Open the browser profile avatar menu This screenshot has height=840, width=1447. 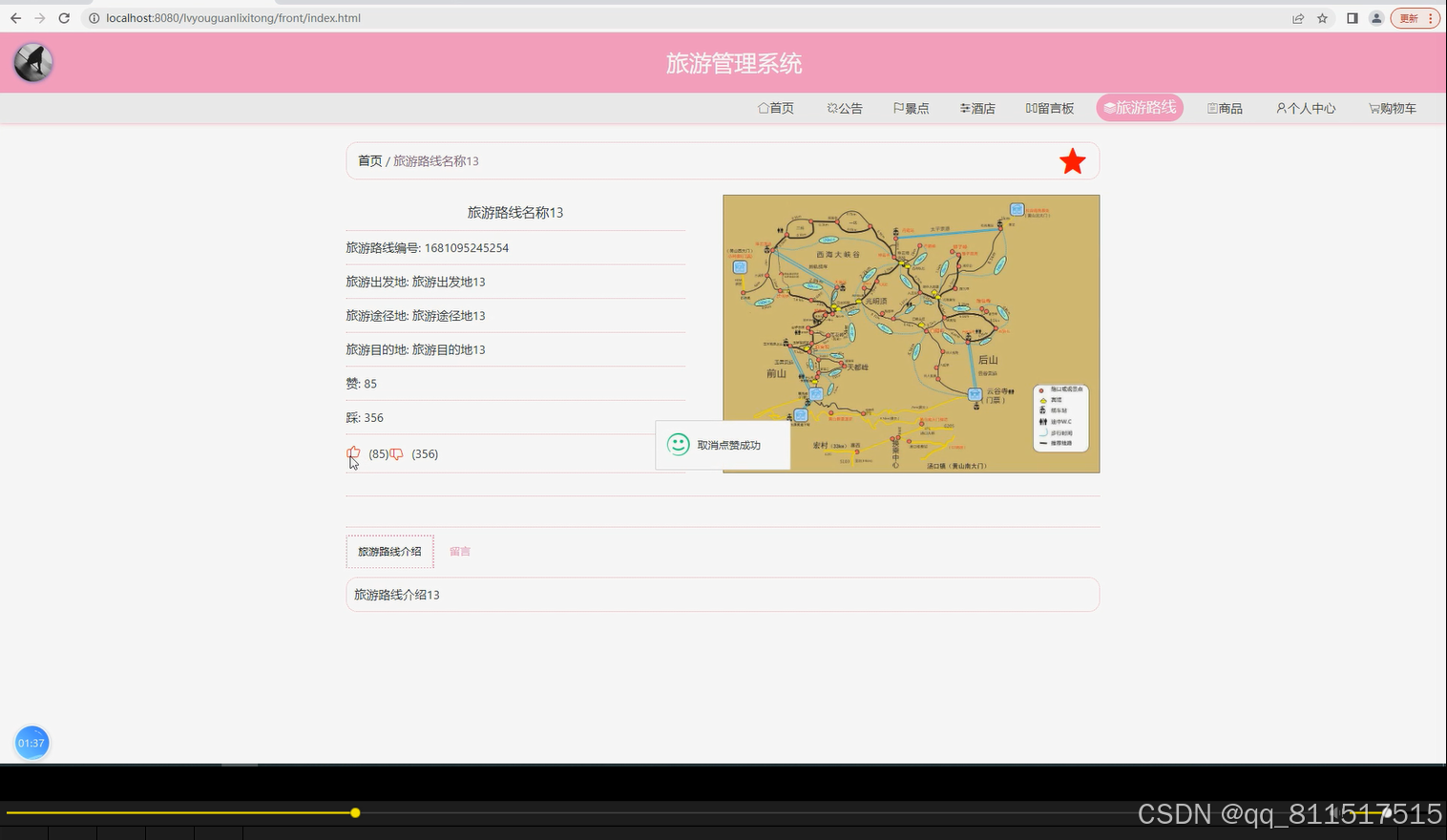tap(1375, 18)
